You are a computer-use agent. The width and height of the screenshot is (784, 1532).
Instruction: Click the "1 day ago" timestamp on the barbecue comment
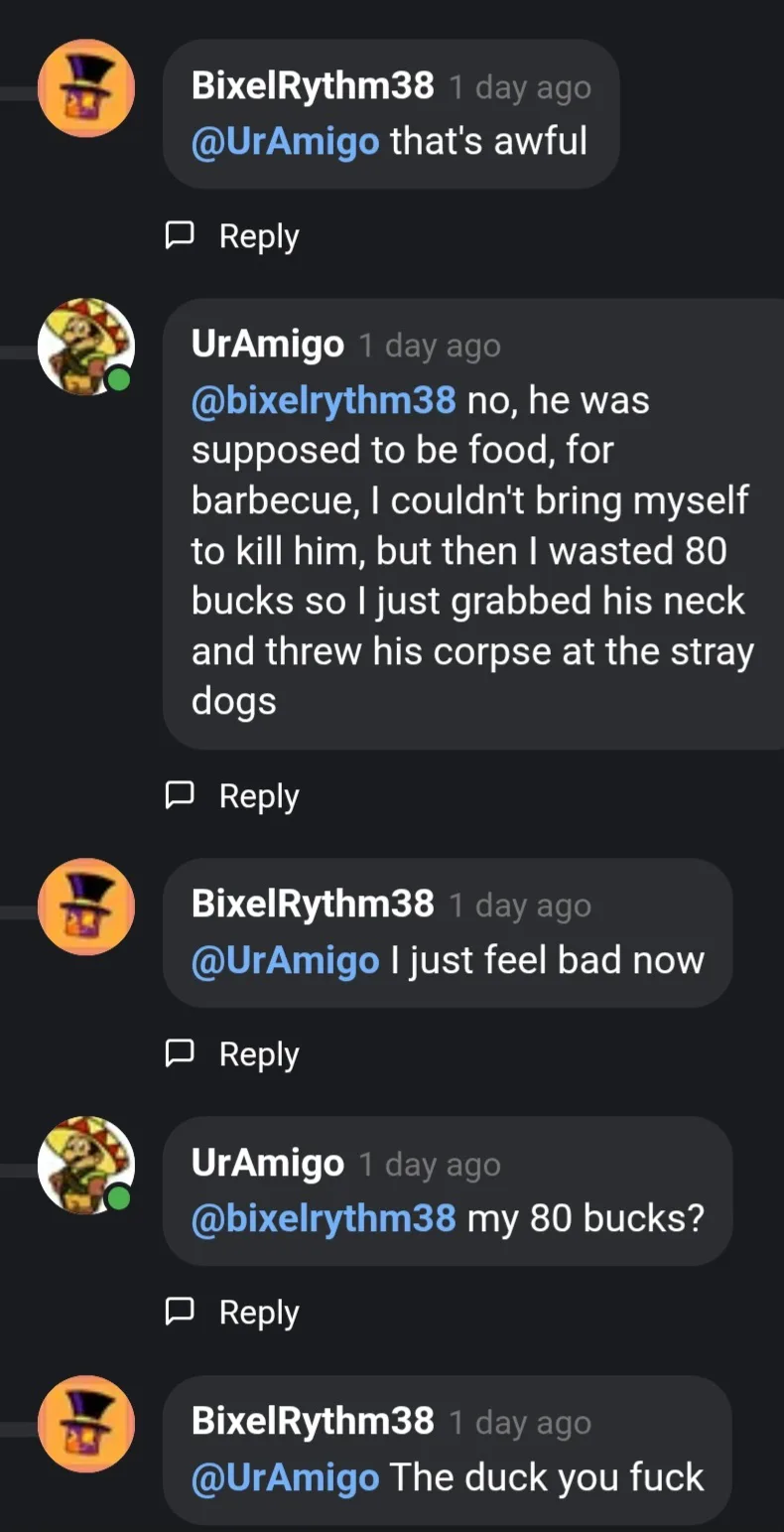pos(429,347)
